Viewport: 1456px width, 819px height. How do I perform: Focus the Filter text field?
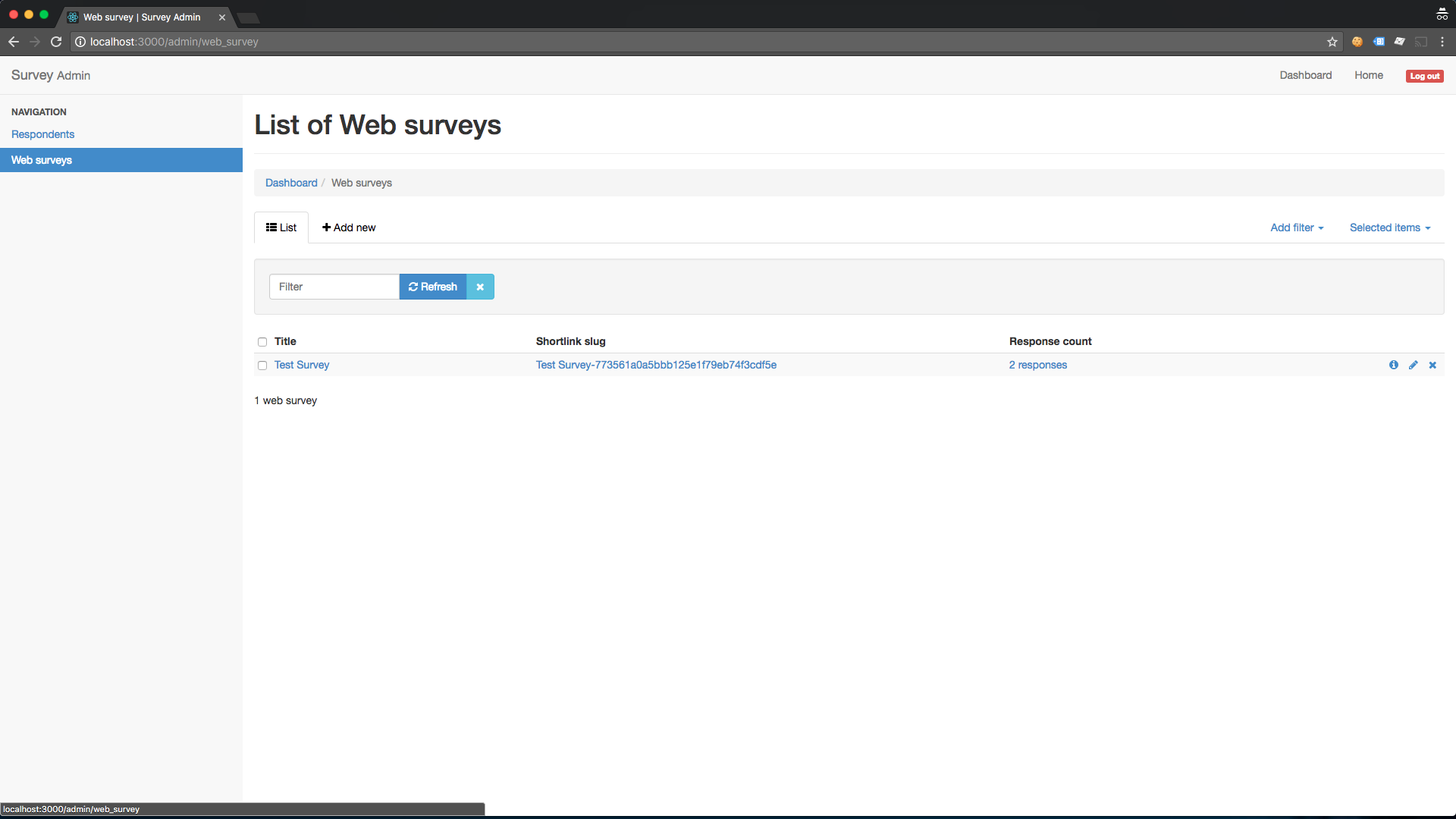(334, 287)
